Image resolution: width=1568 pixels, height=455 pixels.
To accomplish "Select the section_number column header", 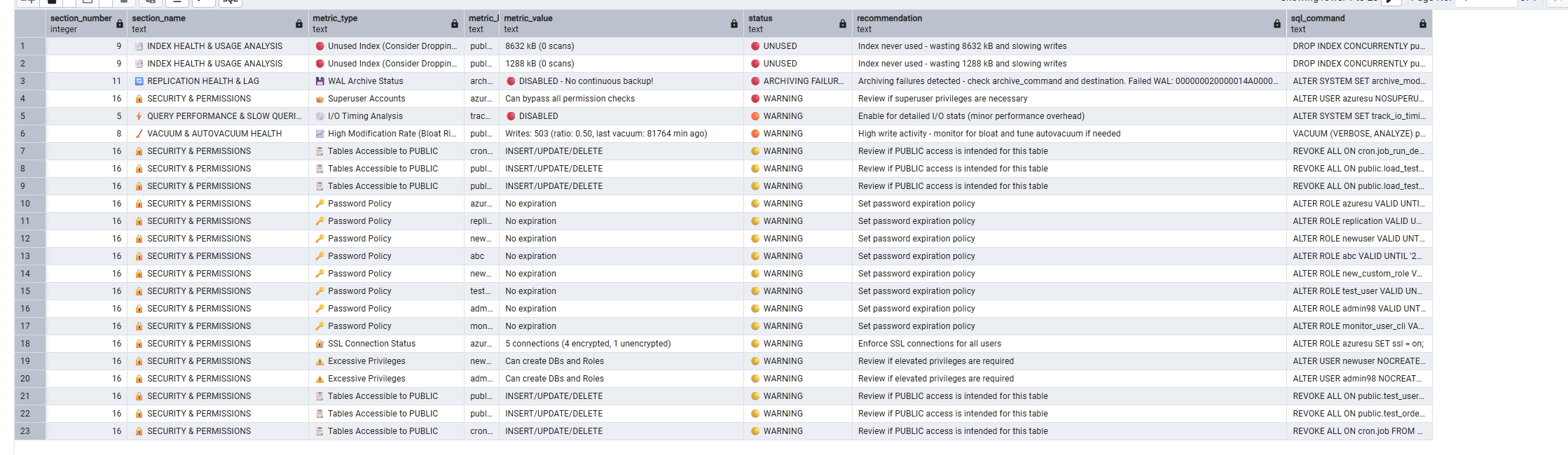I will click(x=86, y=24).
